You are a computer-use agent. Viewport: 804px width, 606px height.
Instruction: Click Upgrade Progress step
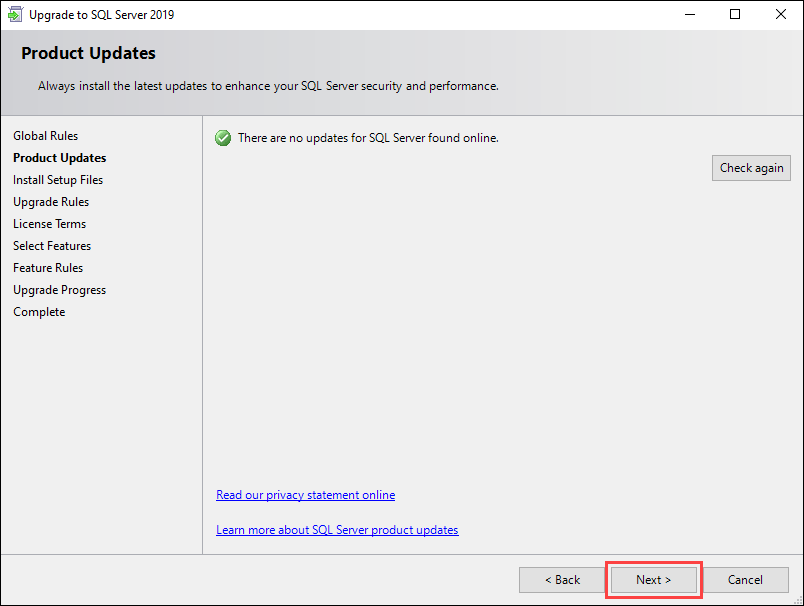pyautogui.click(x=59, y=290)
